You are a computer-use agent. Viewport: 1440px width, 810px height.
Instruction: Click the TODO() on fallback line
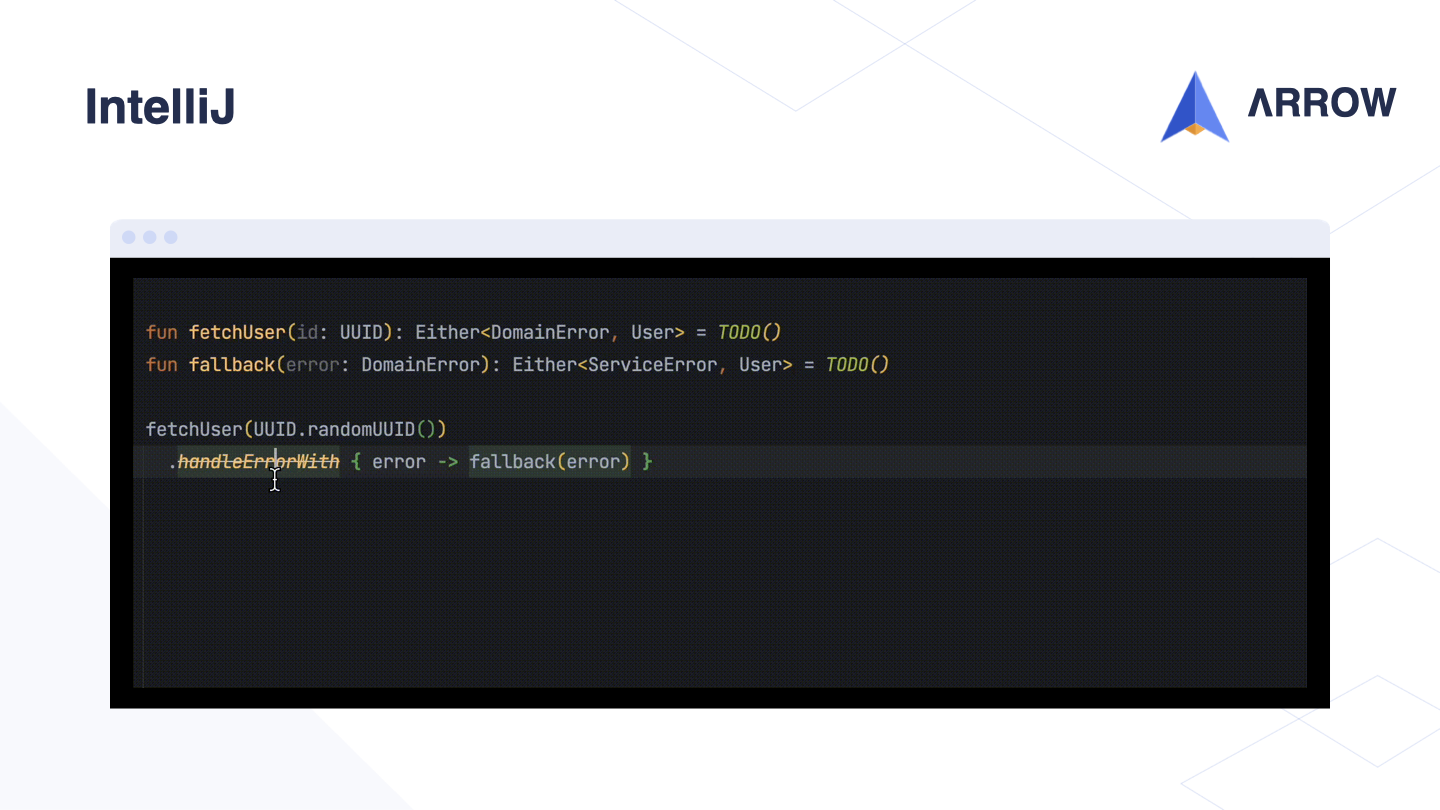coord(857,365)
